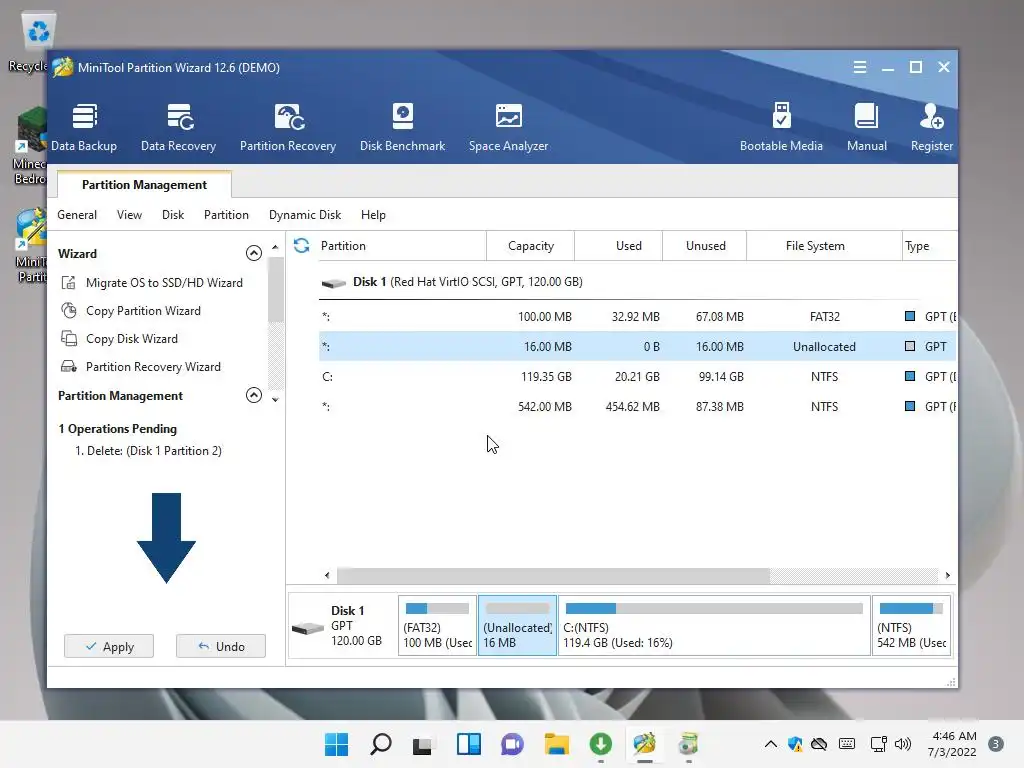Sort by Unused column header
The image size is (1024, 768).
[x=705, y=246]
